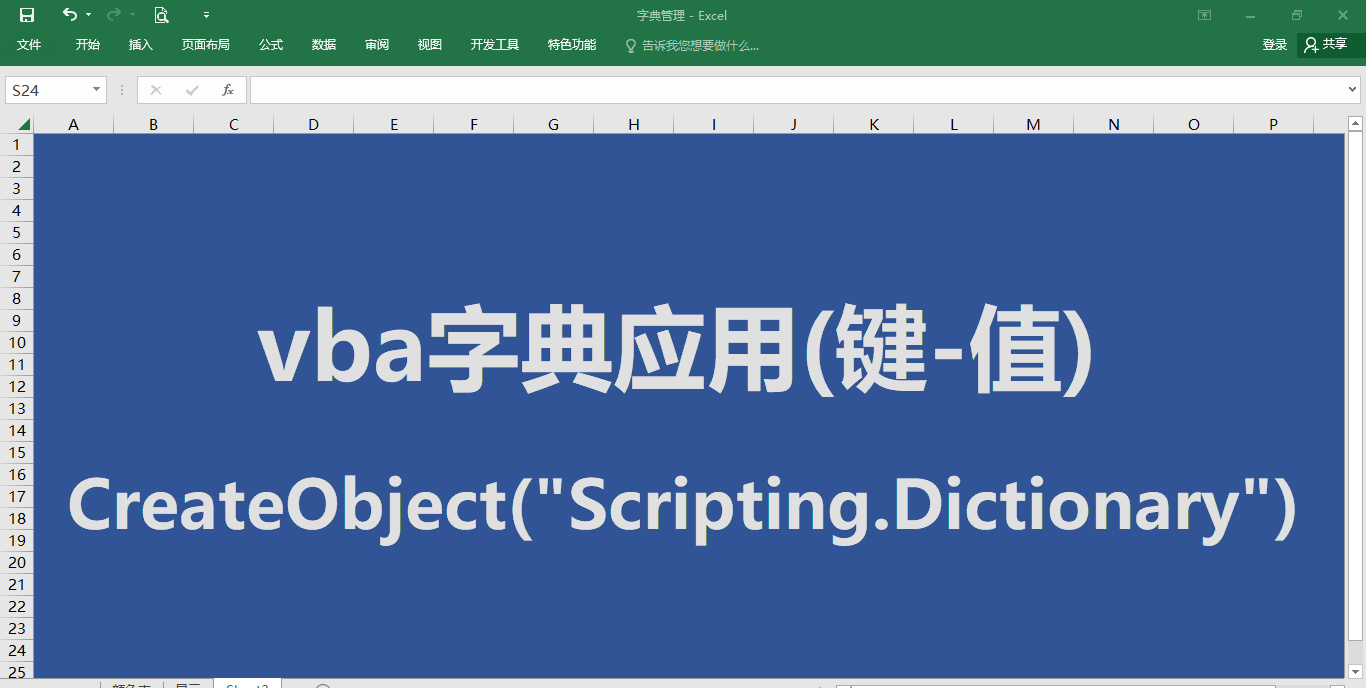Click the insert function fx icon

tap(228, 90)
